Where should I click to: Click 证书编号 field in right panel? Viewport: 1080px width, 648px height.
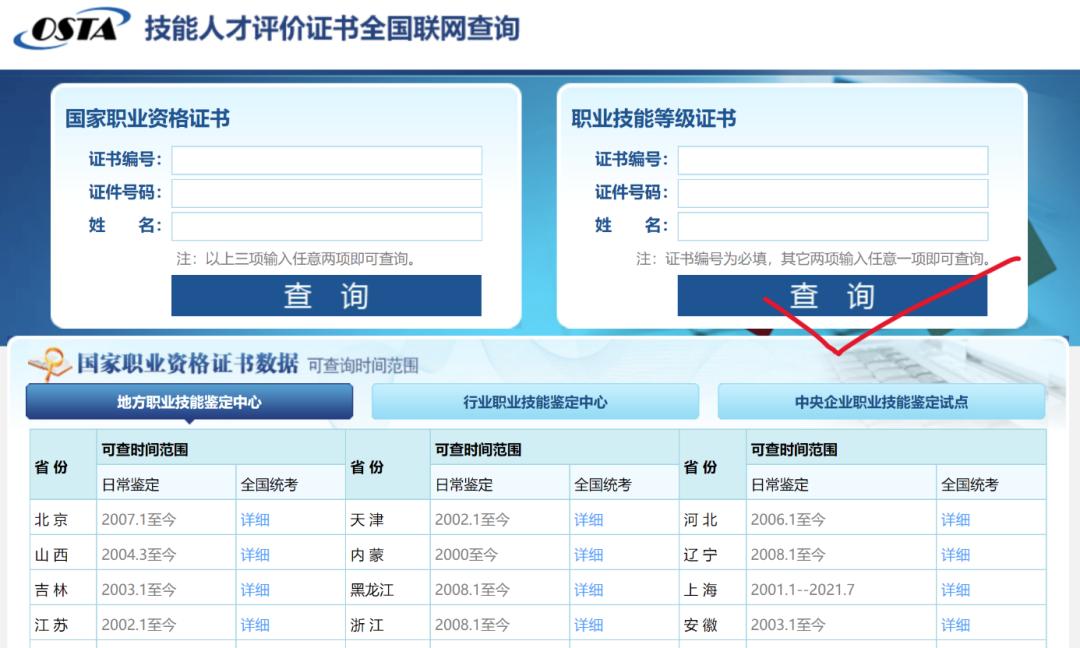tap(833, 160)
